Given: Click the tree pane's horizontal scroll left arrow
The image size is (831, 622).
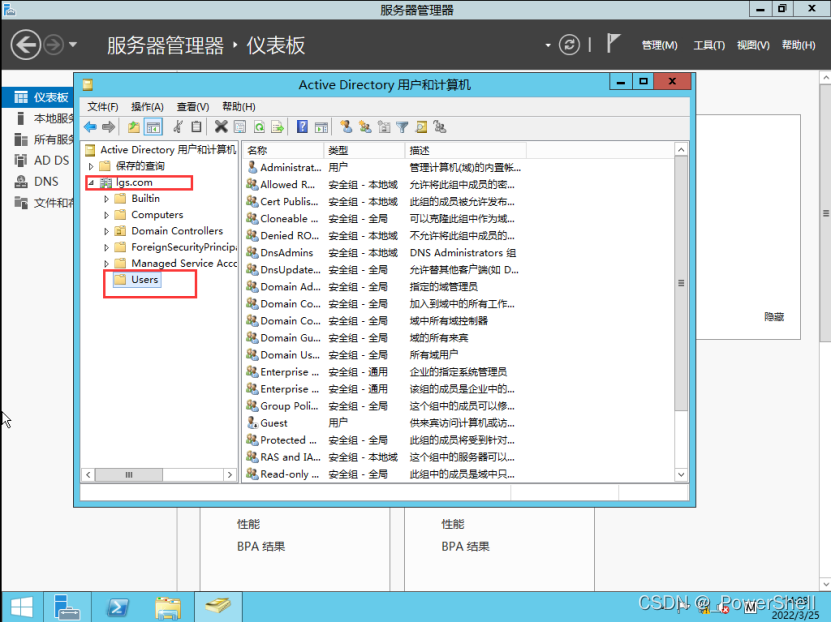Looking at the screenshot, I should (x=89, y=475).
